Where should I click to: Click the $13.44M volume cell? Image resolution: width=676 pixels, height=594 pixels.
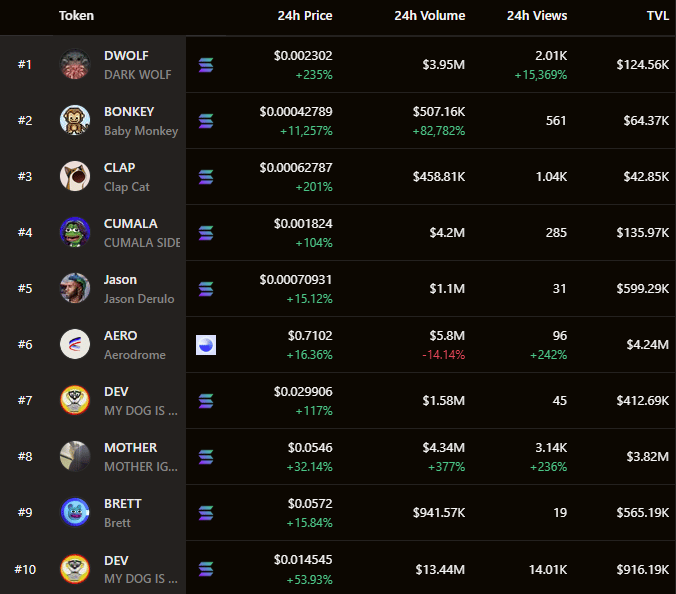pos(440,570)
